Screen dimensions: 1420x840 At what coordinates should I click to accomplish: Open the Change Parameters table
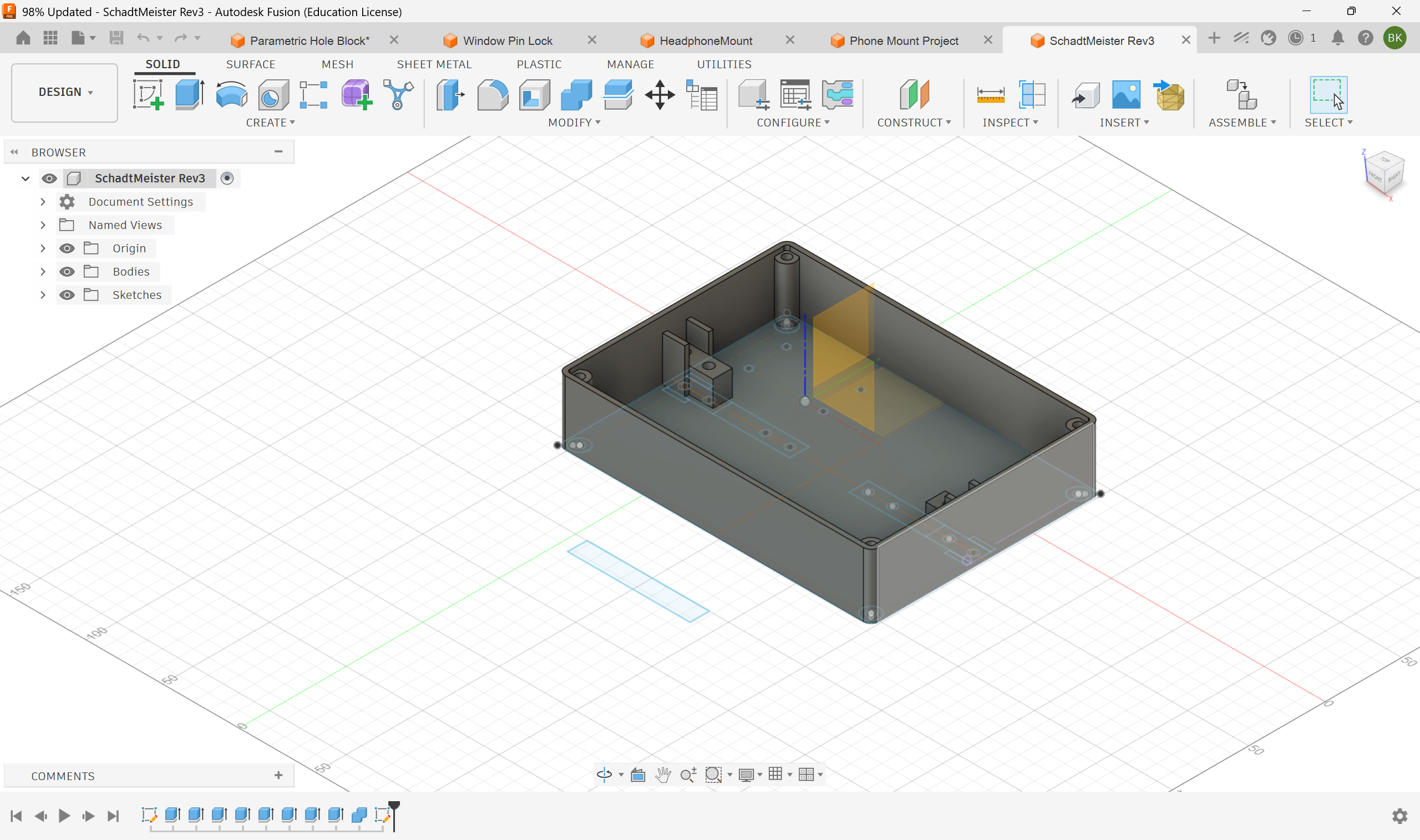pos(702,94)
